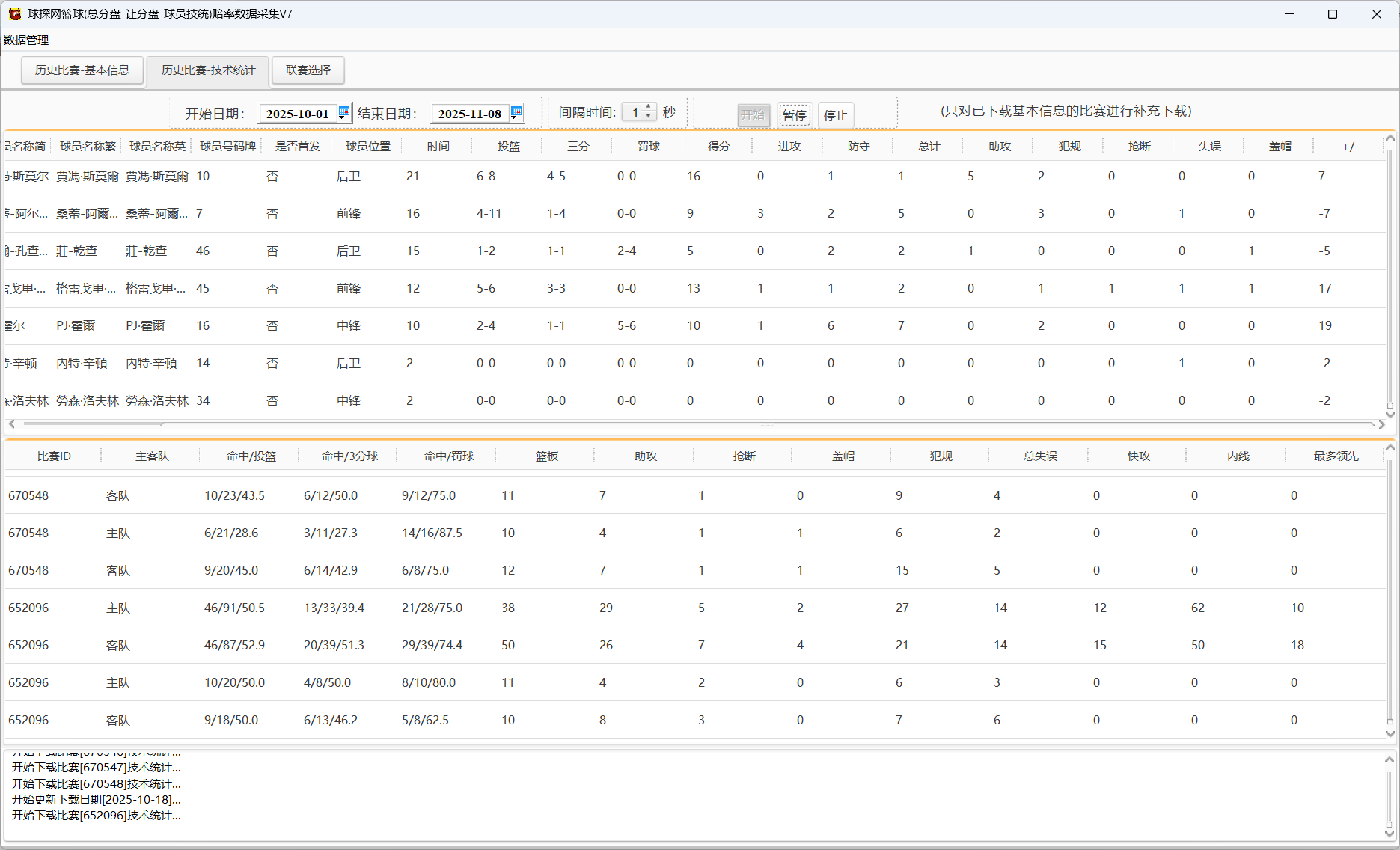Click the app logo icon in title bar
Image resolution: width=1400 pixels, height=850 pixels.
[15, 14]
